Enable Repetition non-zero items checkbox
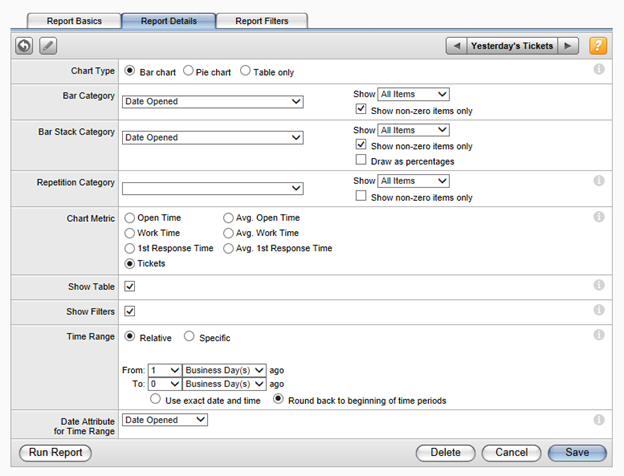This screenshot has height=476, width=624. tap(361, 196)
